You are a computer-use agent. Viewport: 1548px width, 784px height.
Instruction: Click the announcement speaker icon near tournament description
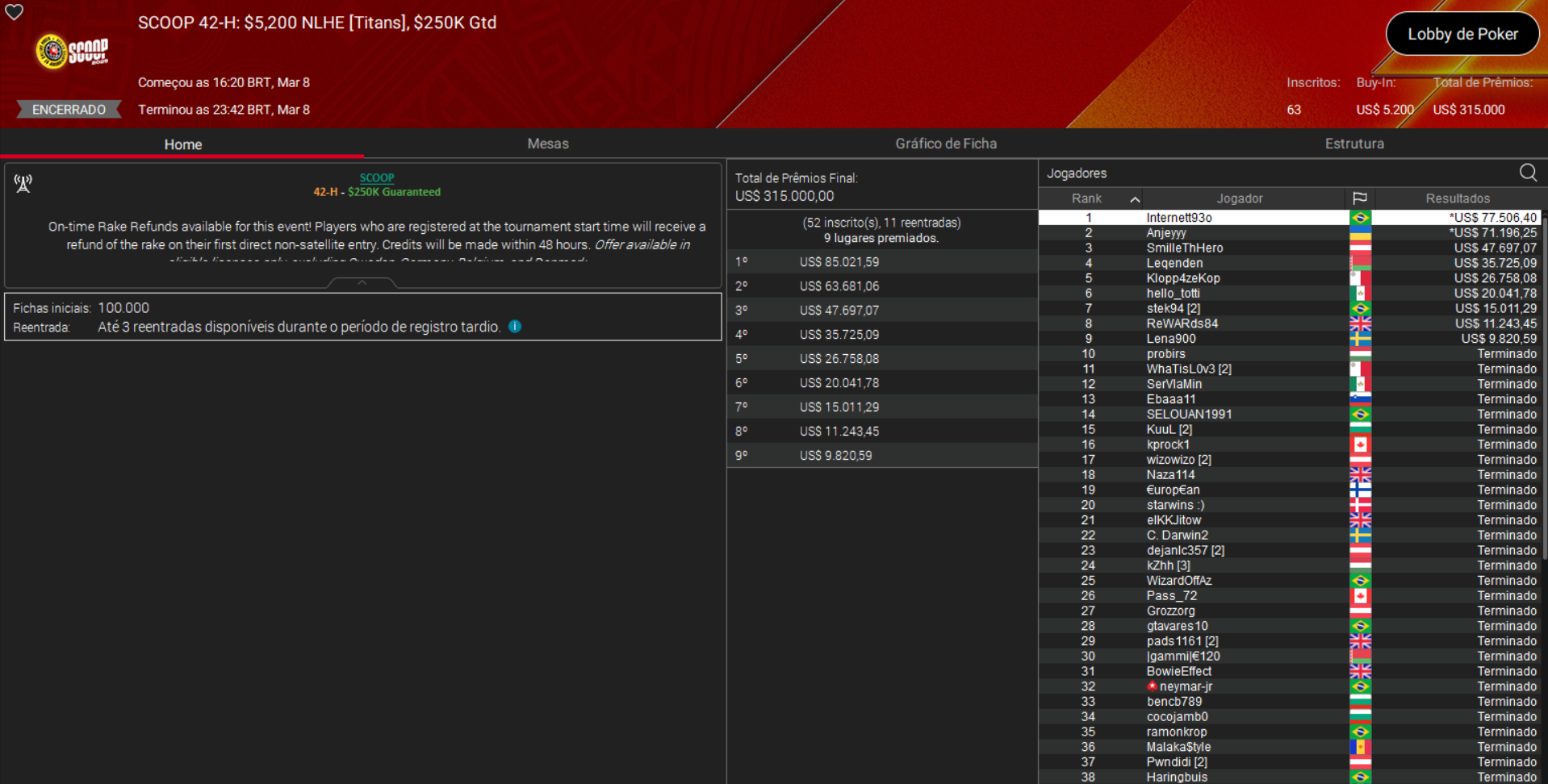pyautogui.click(x=23, y=184)
